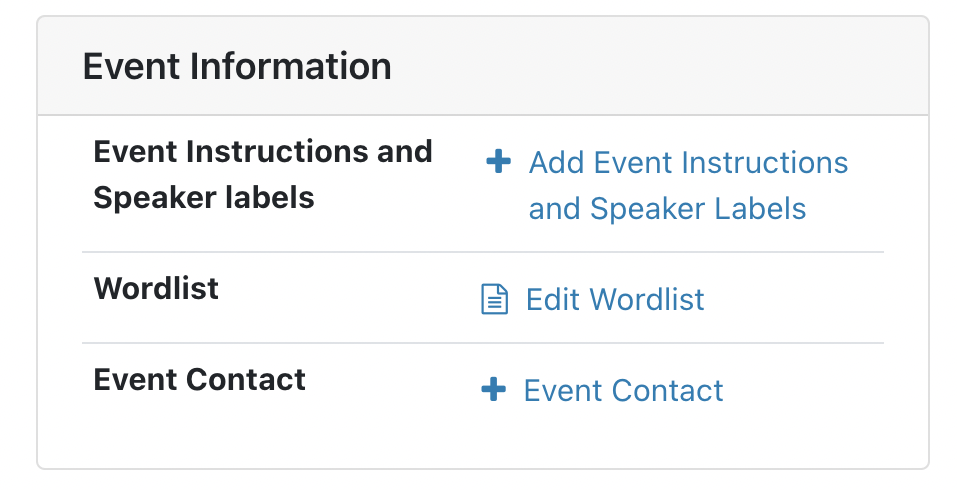Click the gray header bar of Event Information card
Image resolution: width=957 pixels, height=490 pixels.
tap(483, 66)
